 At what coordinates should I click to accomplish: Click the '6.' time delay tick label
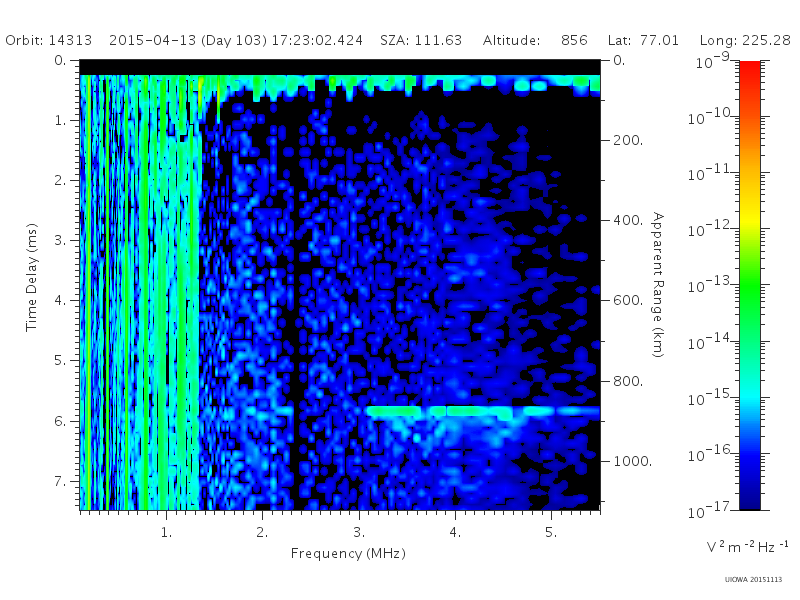[x=60, y=421]
